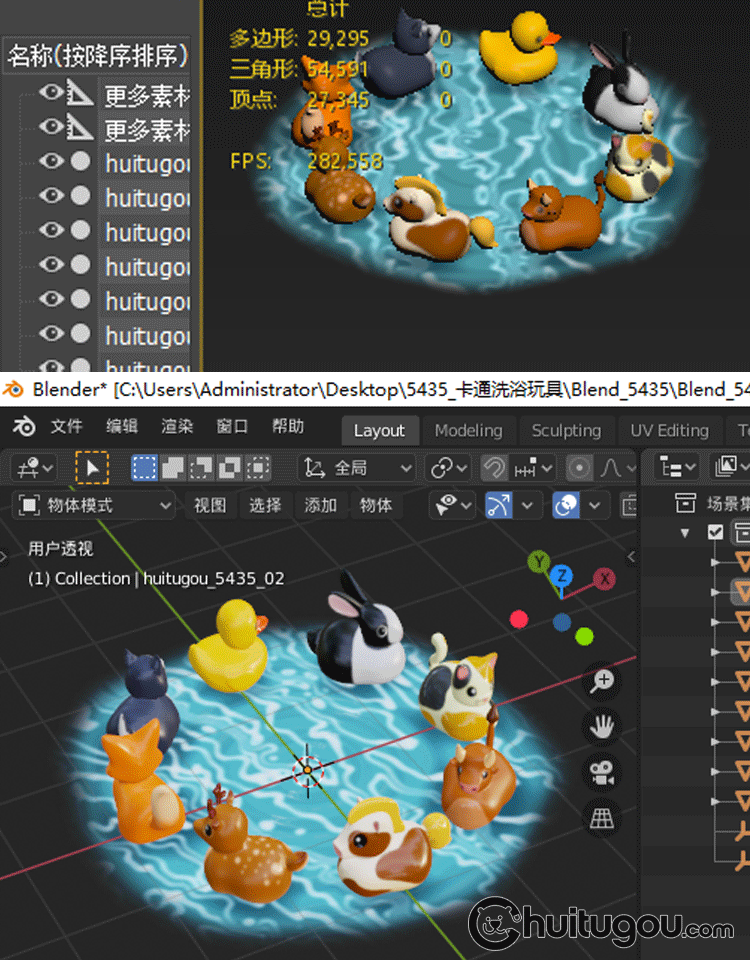Image resolution: width=750 pixels, height=960 pixels.
Task: Switch to the UV Editing workspace tab
Action: coord(669,430)
